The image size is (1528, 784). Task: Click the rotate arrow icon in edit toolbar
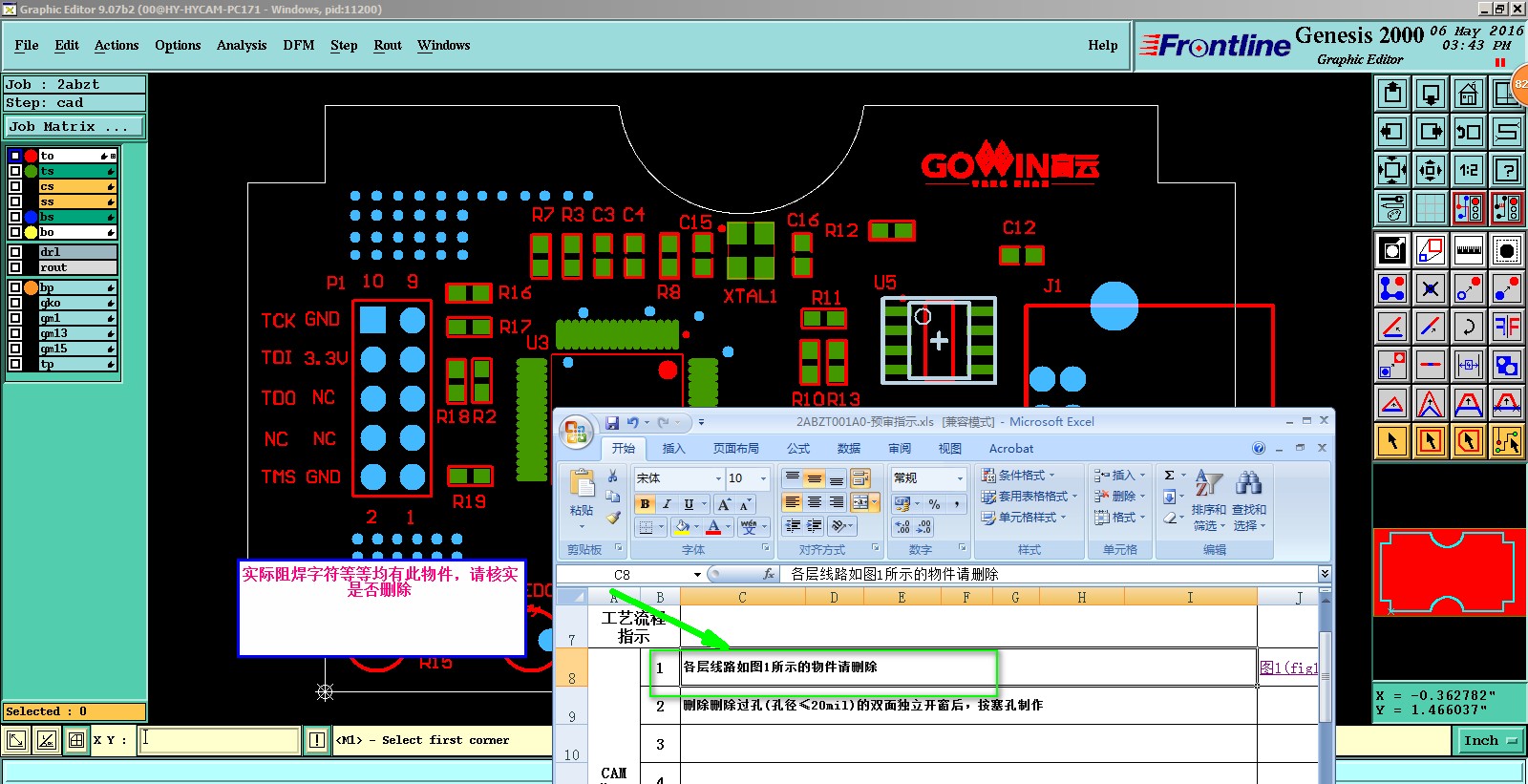1469,327
